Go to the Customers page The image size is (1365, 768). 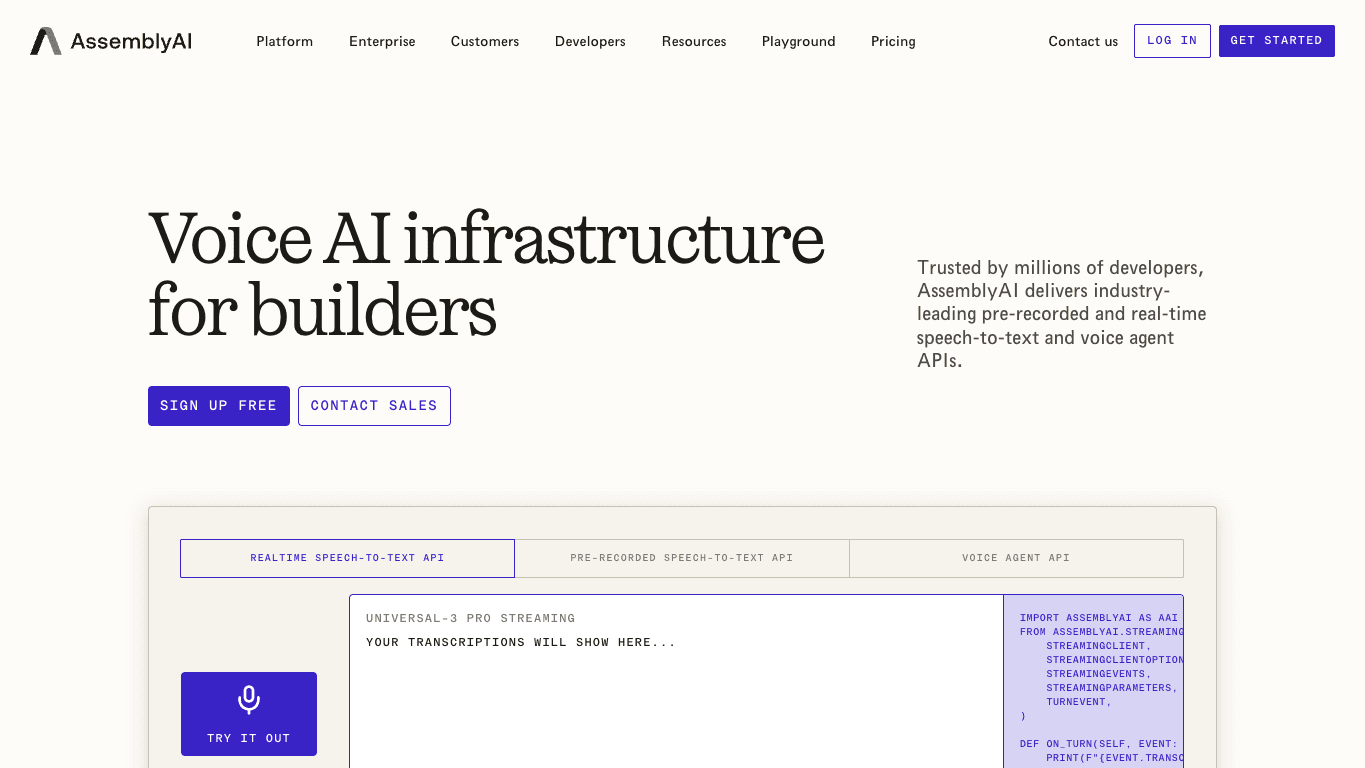pyautogui.click(x=485, y=41)
